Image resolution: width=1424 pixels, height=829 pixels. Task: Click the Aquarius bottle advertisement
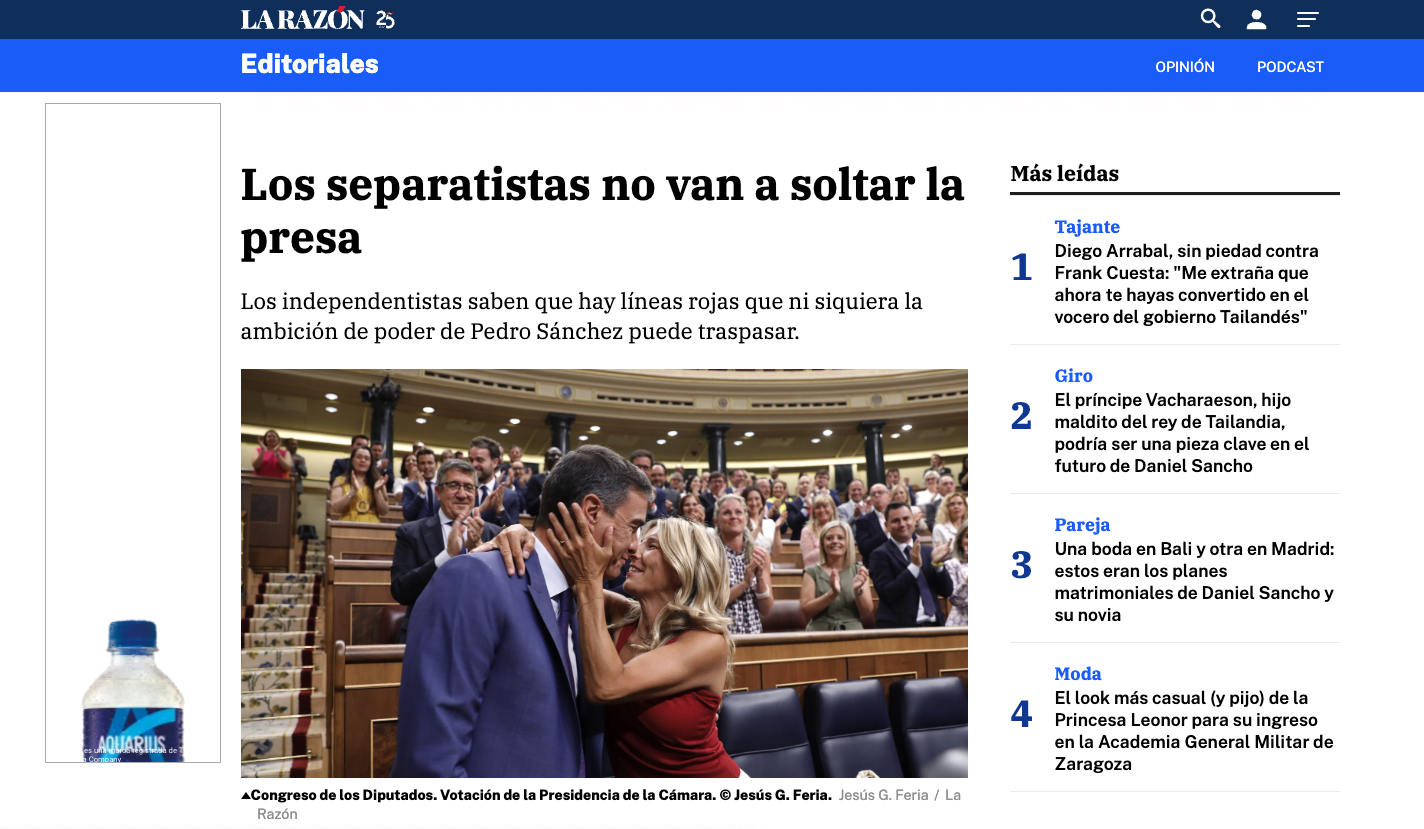click(x=133, y=433)
